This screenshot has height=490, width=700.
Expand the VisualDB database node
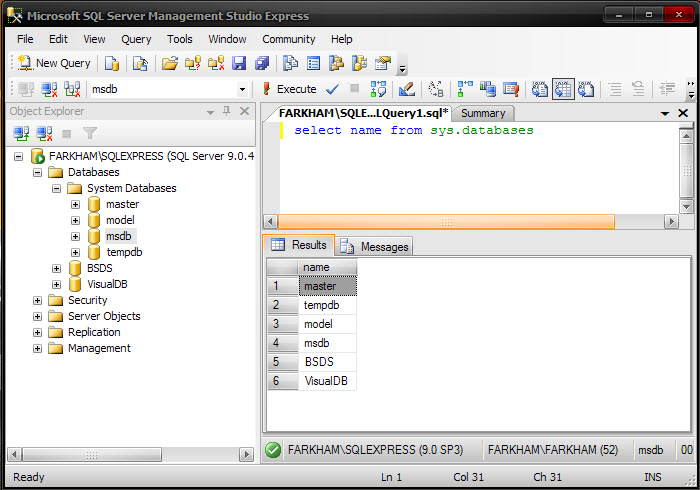click(x=56, y=285)
